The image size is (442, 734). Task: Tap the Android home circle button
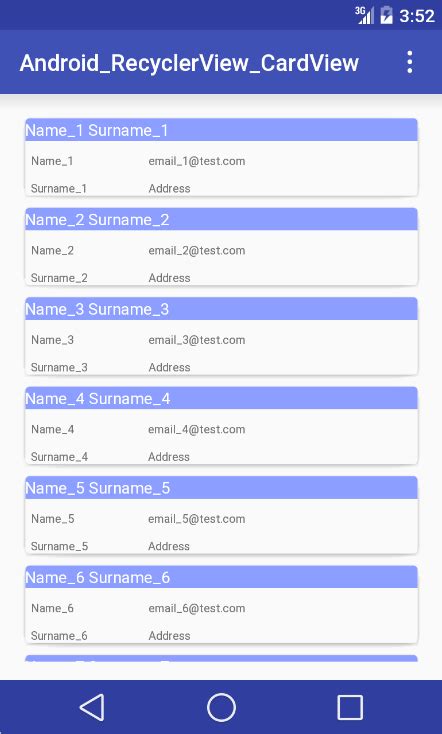pyautogui.click(x=221, y=707)
